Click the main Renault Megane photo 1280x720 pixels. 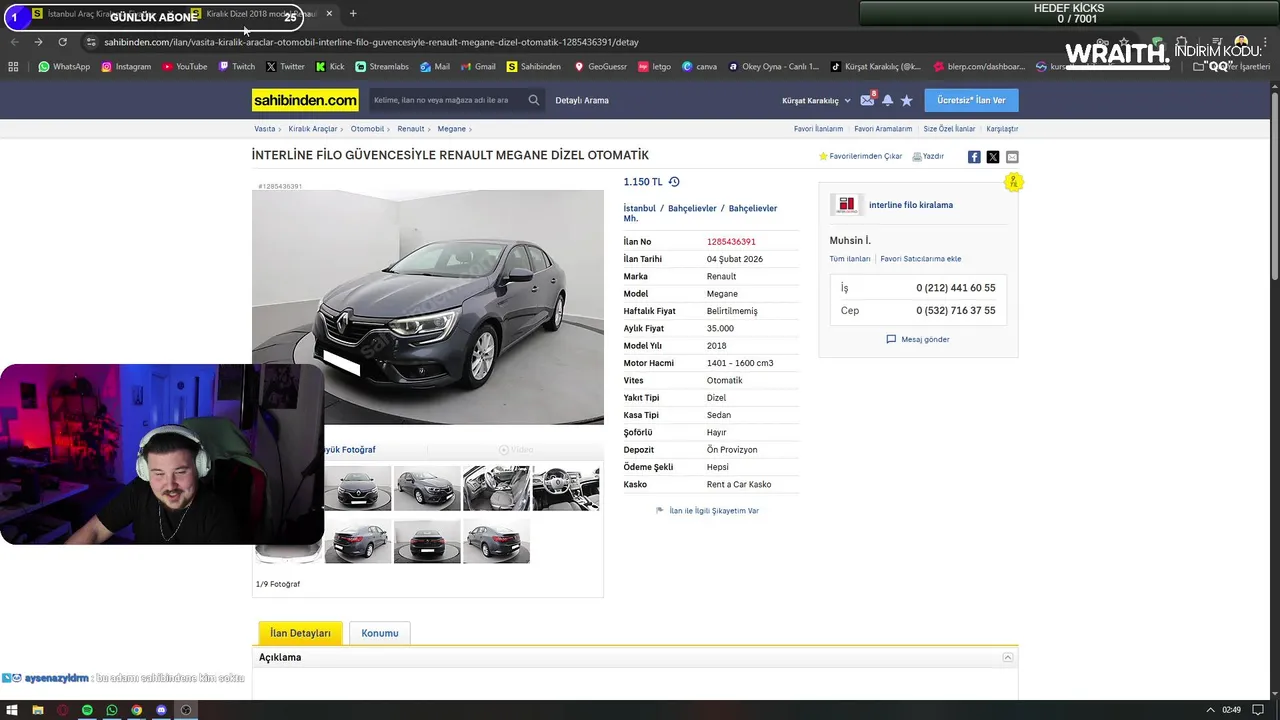pos(428,307)
